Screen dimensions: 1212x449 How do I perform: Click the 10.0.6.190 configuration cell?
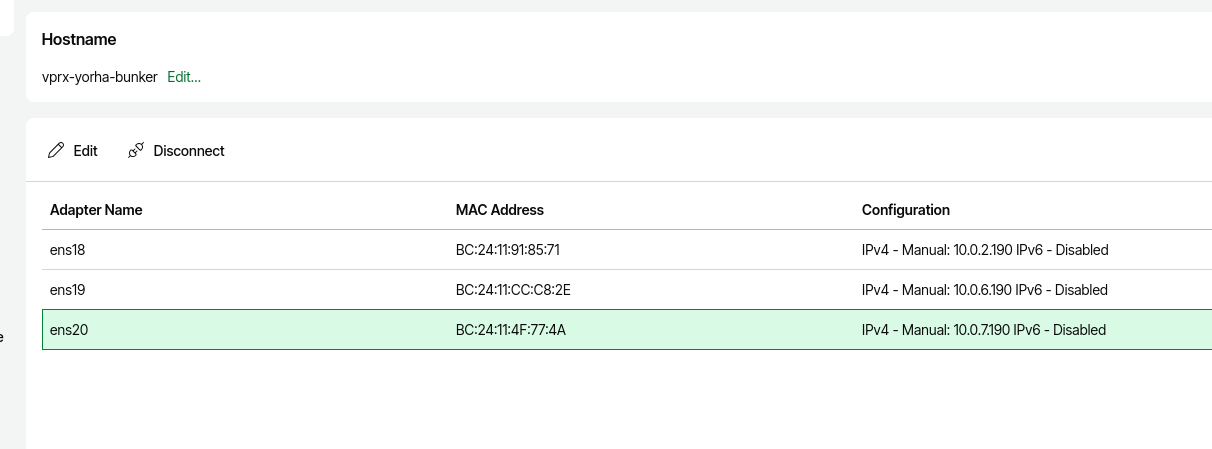[x=985, y=290]
